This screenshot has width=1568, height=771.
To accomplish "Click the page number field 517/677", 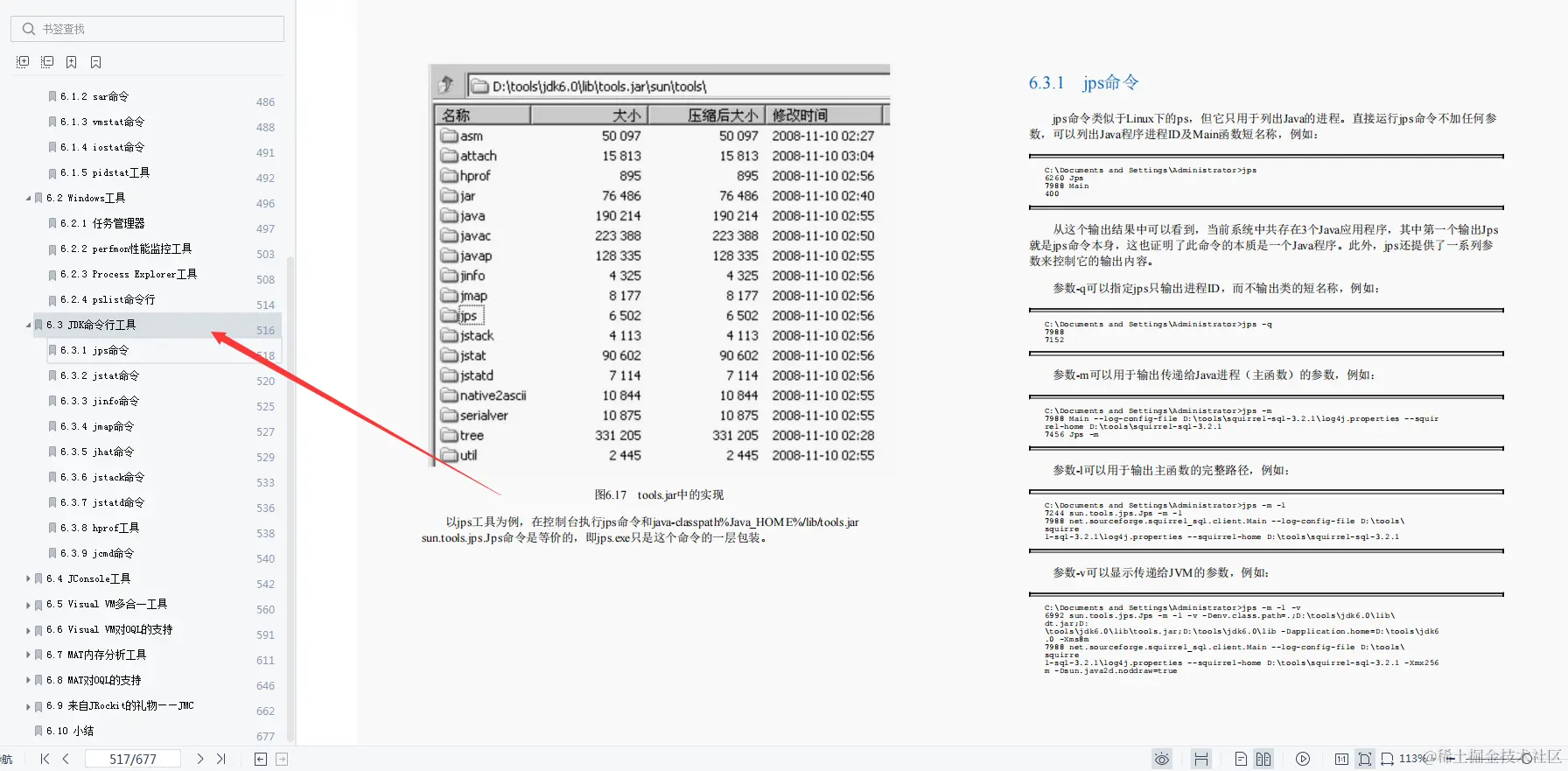I will (x=133, y=759).
